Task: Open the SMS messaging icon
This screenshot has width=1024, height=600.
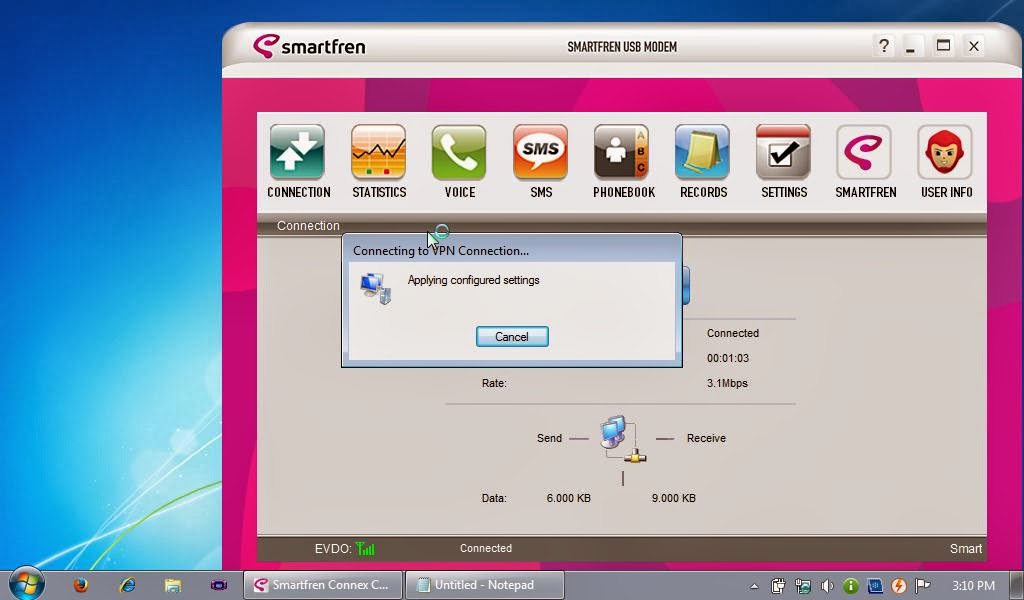Action: coord(540,152)
